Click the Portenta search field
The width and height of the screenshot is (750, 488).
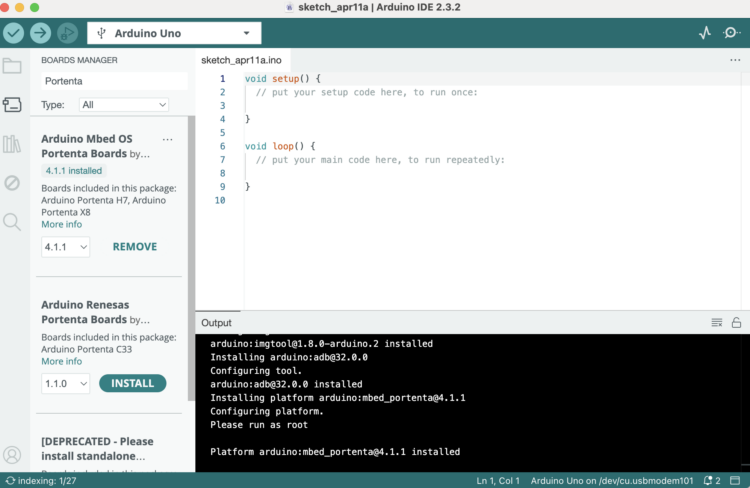coord(114,81)
